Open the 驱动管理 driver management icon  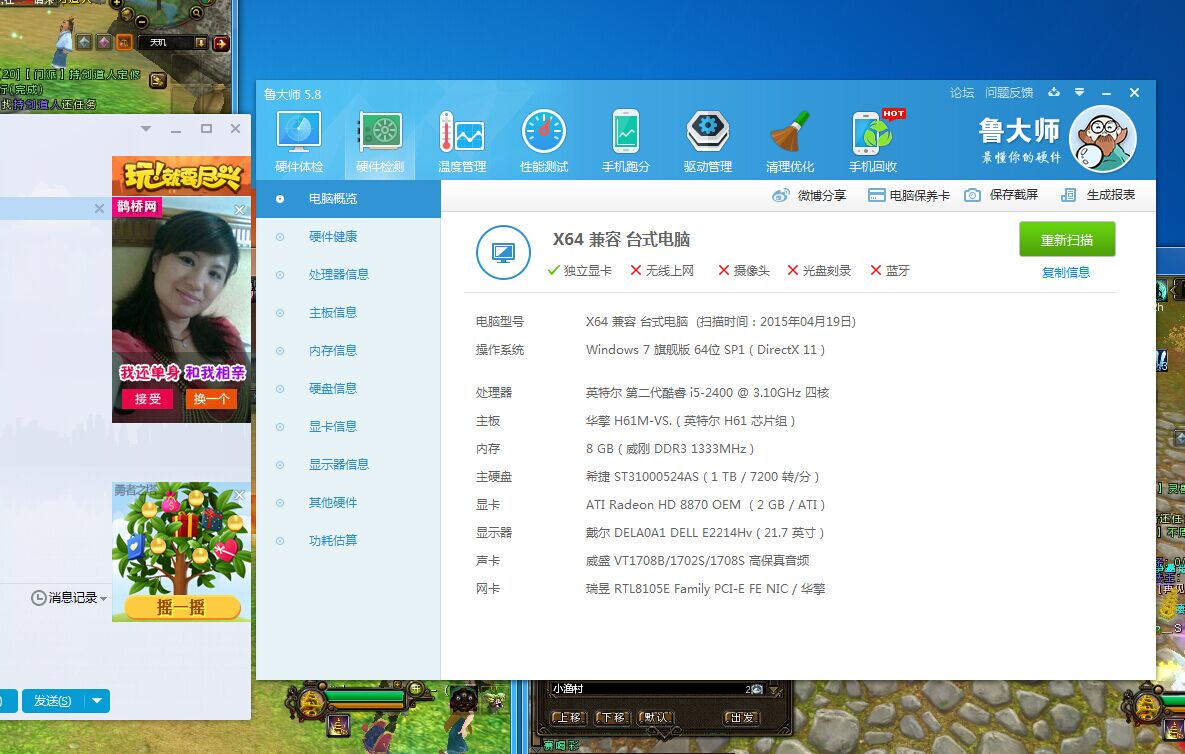point(707,143)
